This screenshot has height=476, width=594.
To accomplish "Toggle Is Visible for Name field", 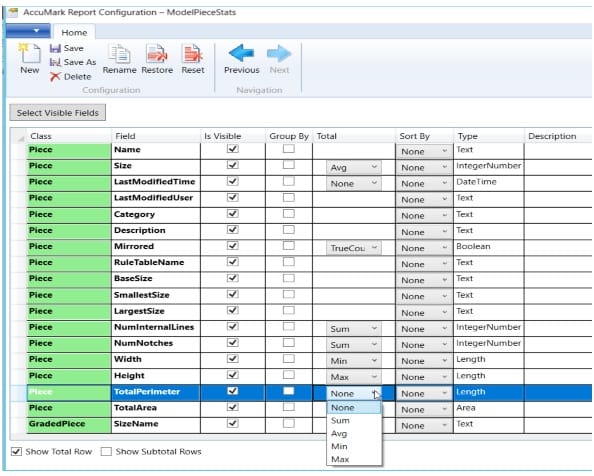I will (x=233, y=149).
